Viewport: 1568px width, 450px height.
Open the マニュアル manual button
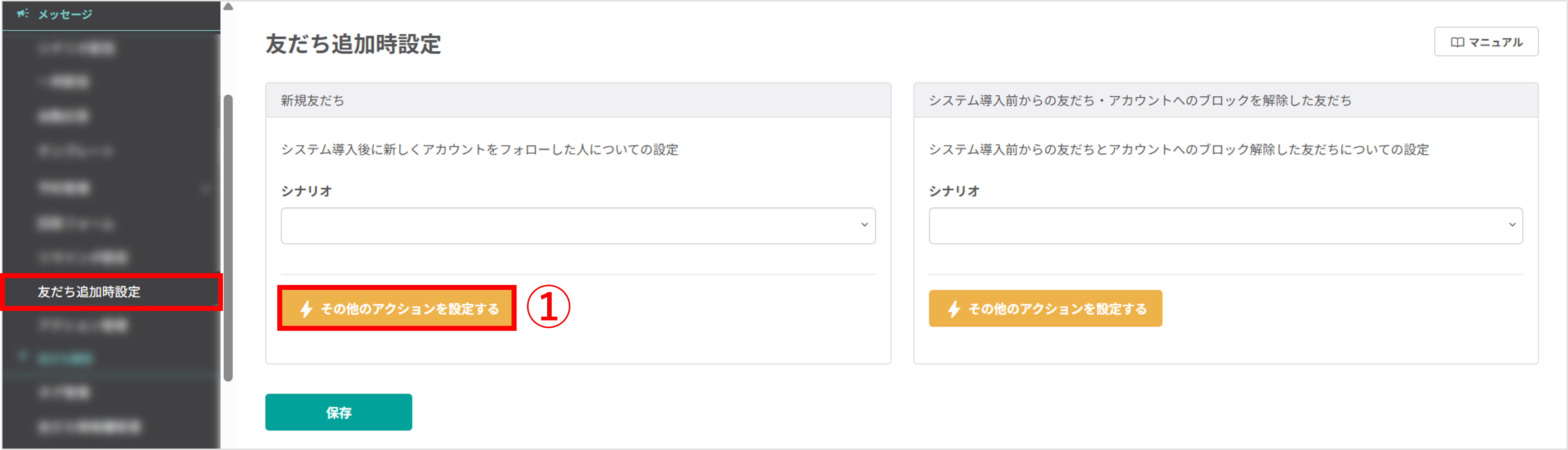[1486, 41]
